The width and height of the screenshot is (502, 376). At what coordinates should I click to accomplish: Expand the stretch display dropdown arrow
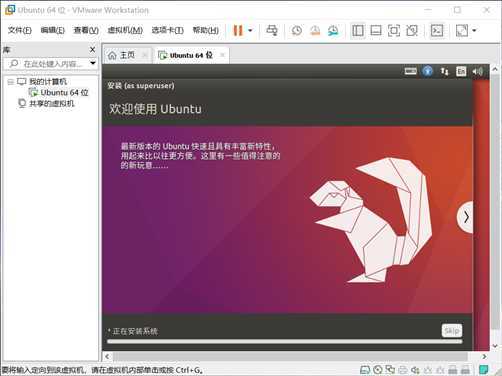pyautogui.click(x=474, y=31)
